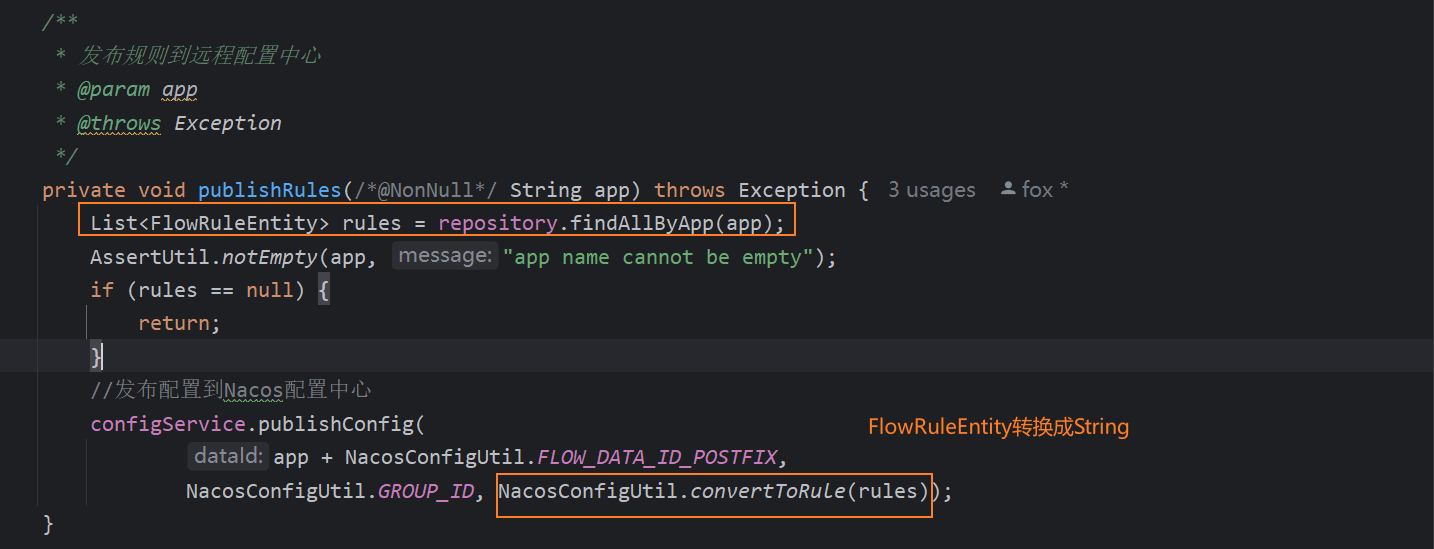Click the findAllByApp method call
This screenshot has width=1434, height=549.
pos(647,223)
